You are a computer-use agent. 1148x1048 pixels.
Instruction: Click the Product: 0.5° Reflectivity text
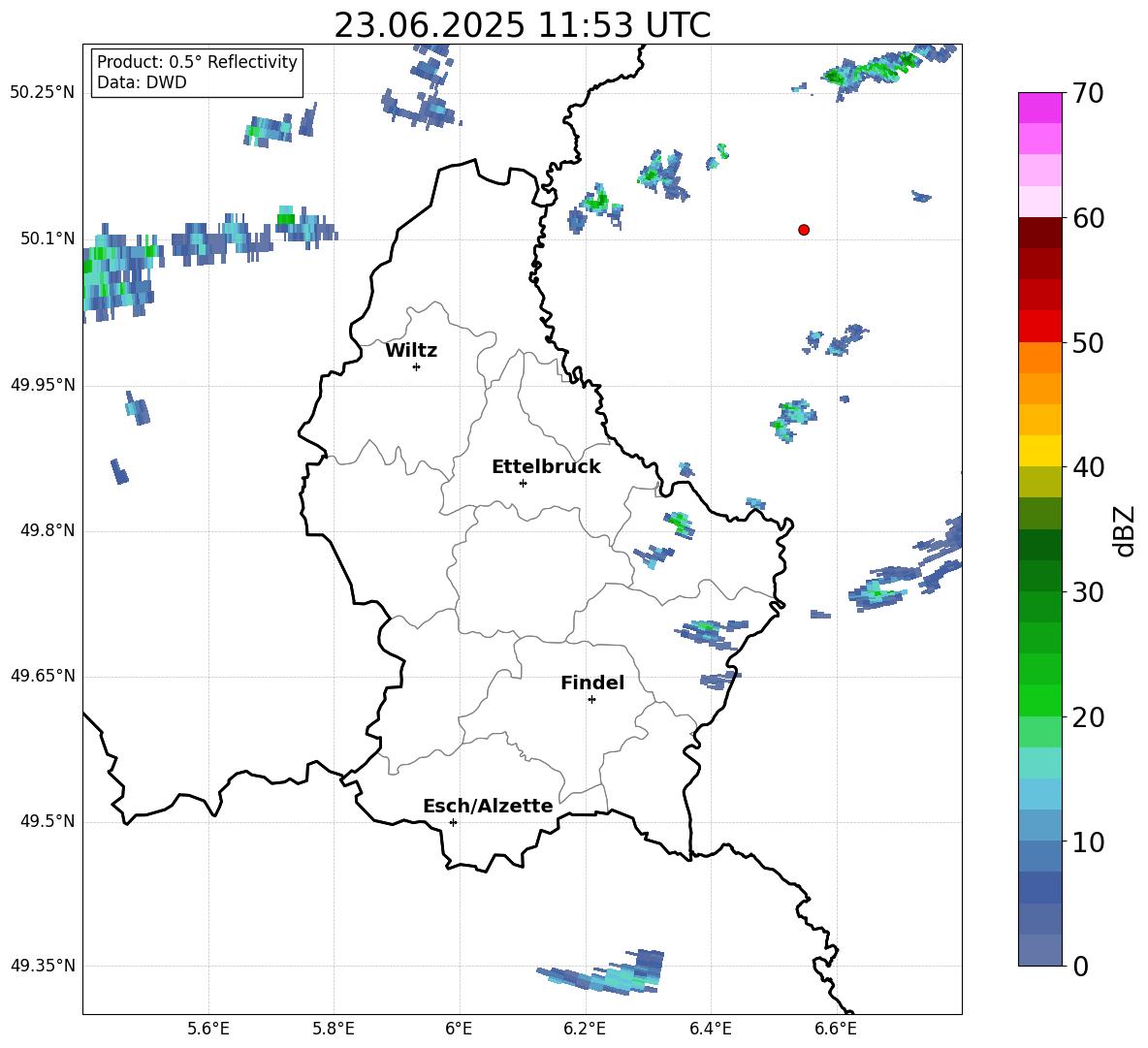(197, 62)
